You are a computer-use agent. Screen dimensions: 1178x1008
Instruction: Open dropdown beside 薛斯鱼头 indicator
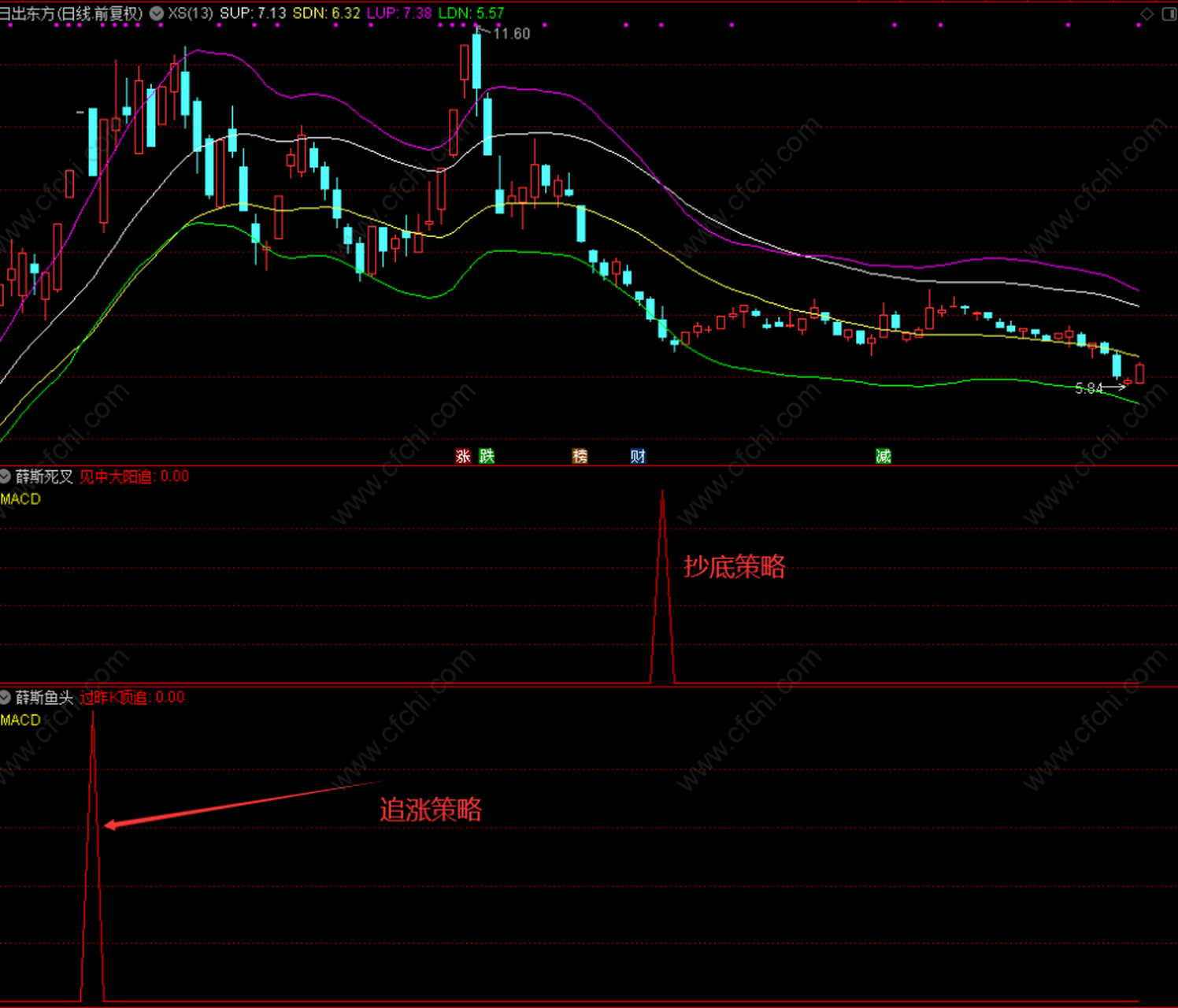pyautogui.click(x=6, y=697)
